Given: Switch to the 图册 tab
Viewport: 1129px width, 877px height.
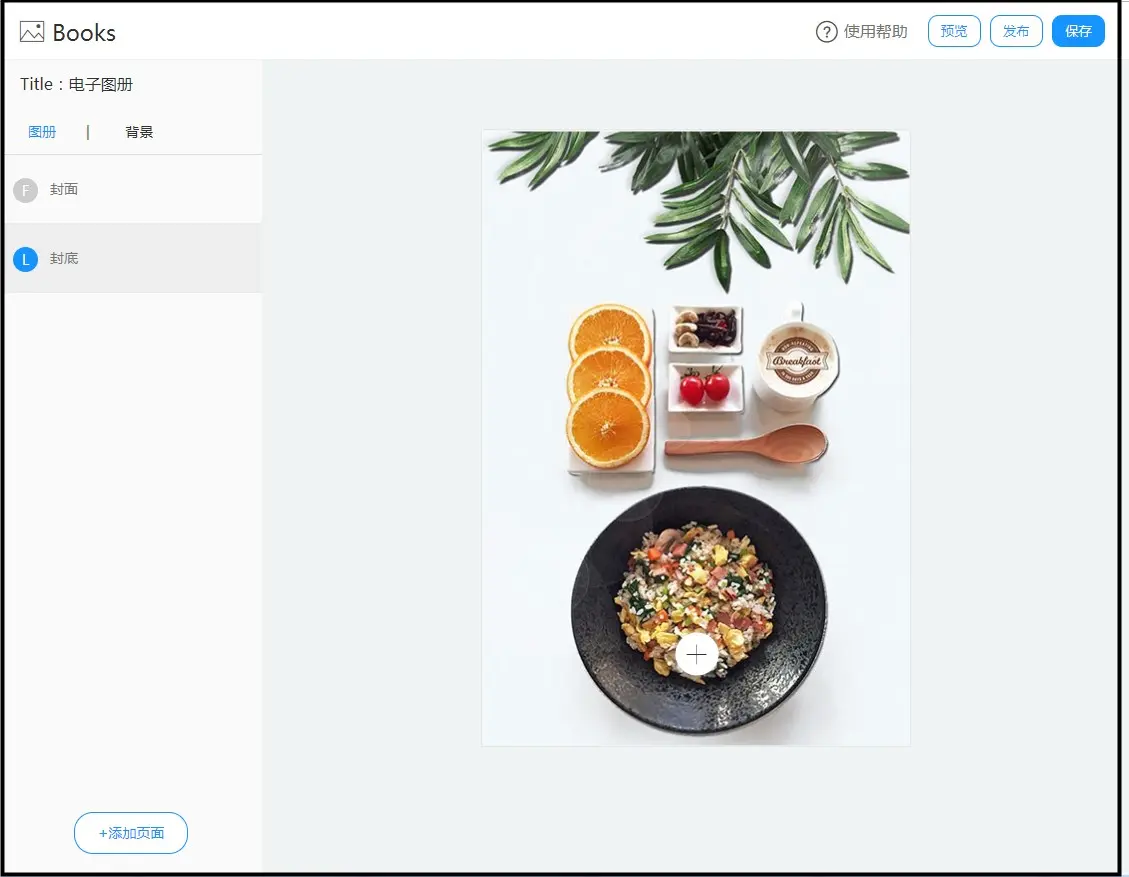Looking at the screenshot, I should [42, 132].
